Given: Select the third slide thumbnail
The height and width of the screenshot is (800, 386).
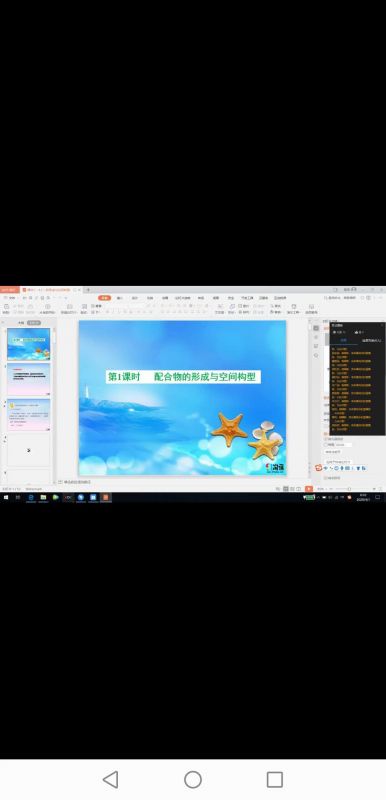Looking at the screenshot, I should pos(29,414).
